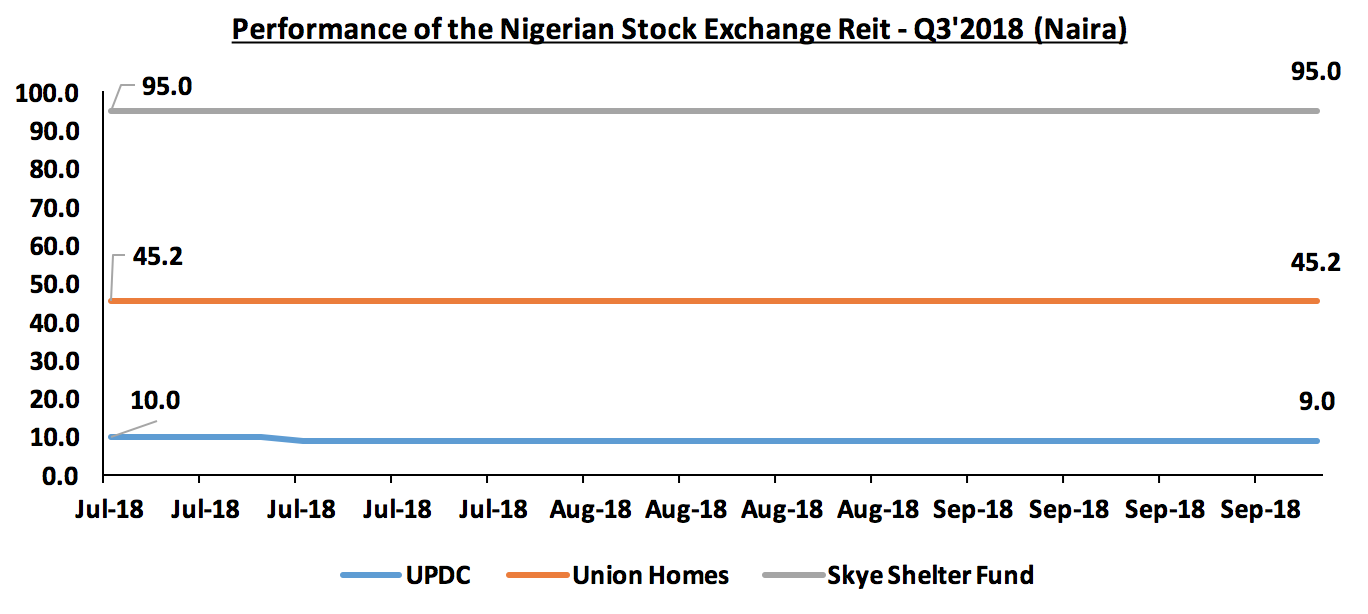Click the blue UPDC legend line swatch

click(x=371, y=575)
